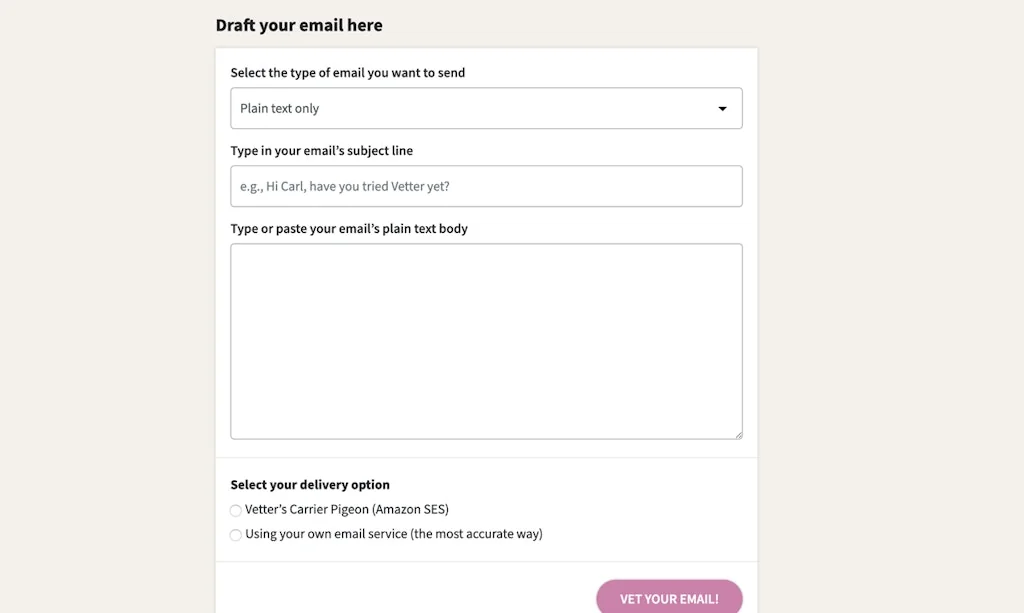Click the "Plain text only" selected value

[x=280, y=109]
